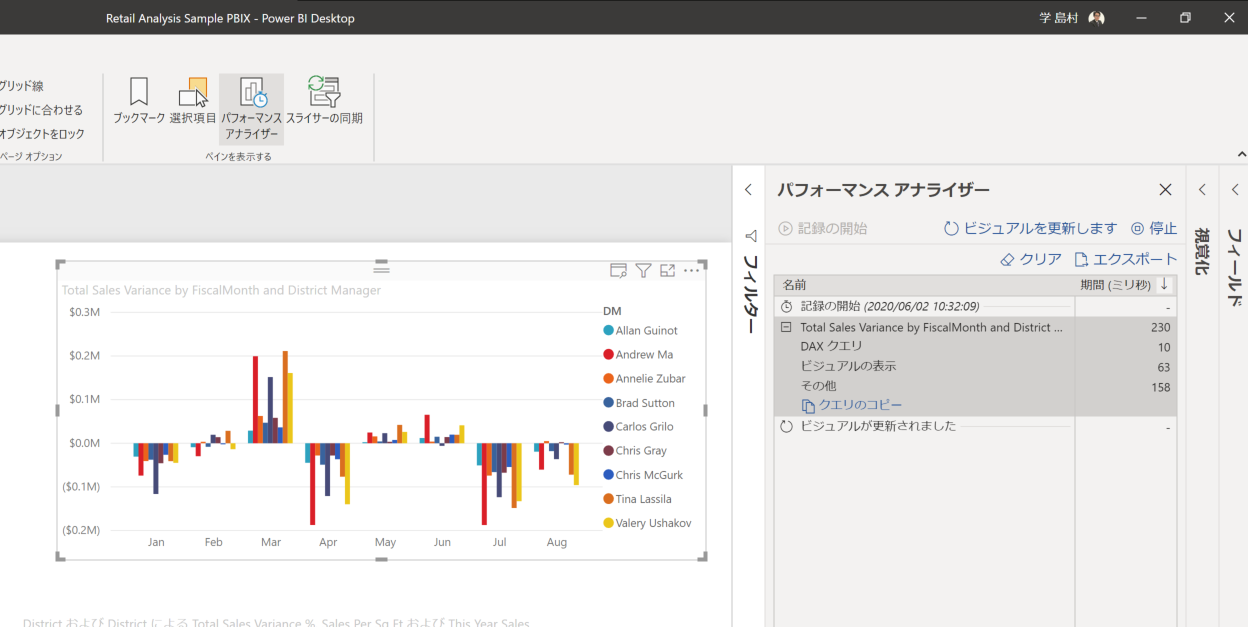1248x627 pixels.
Task: Toggle lock objects (オブジェクトをロック)
Action: (x=43, y=134)
